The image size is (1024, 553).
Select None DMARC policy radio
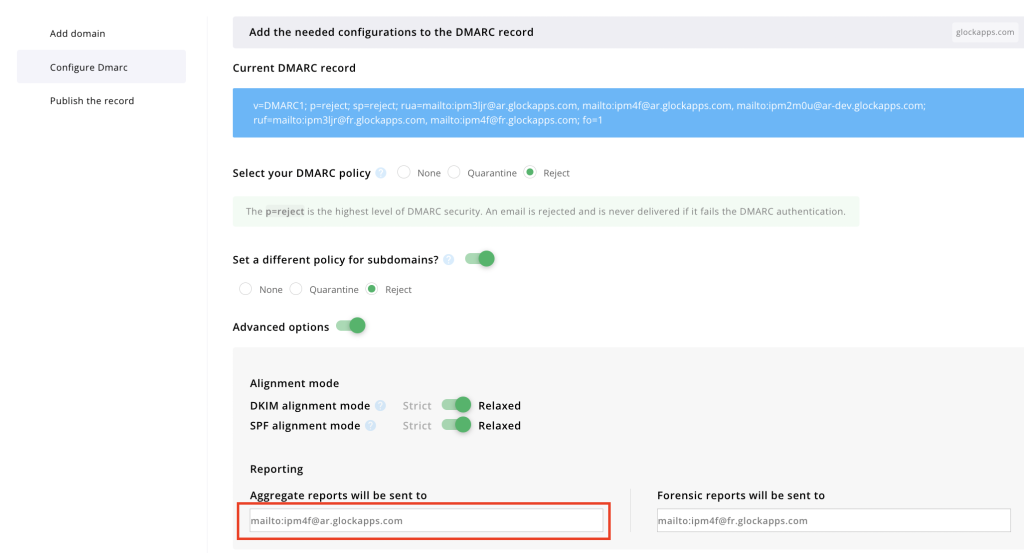coord(404,172)
